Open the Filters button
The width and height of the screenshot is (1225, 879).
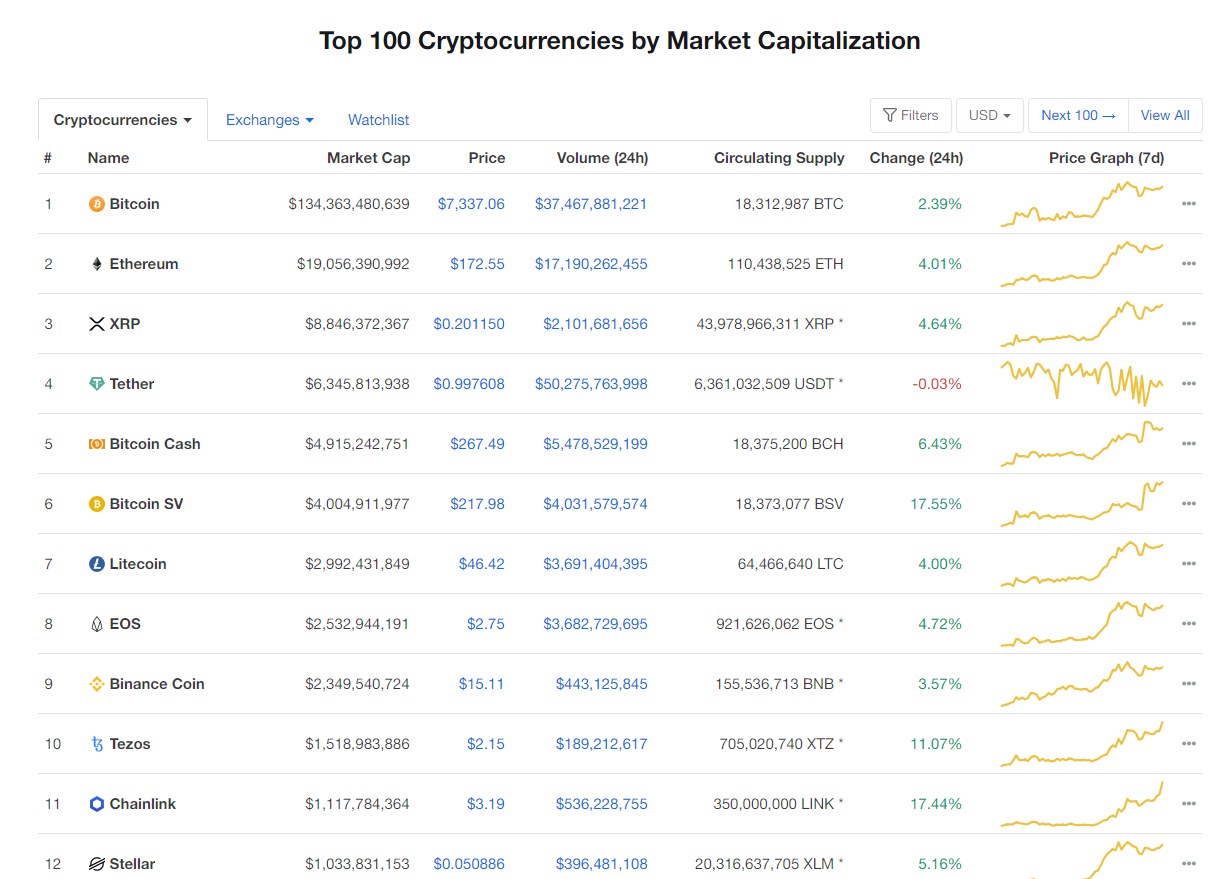(x=911, y=115)
